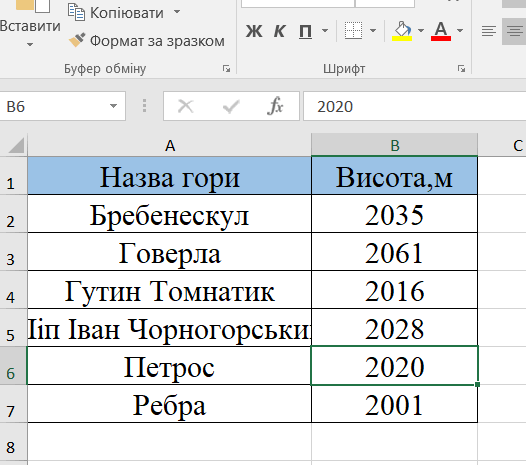Click the fill handle of cell B6
The width and height of the screenshot is (526, 465).
[477, 384]
